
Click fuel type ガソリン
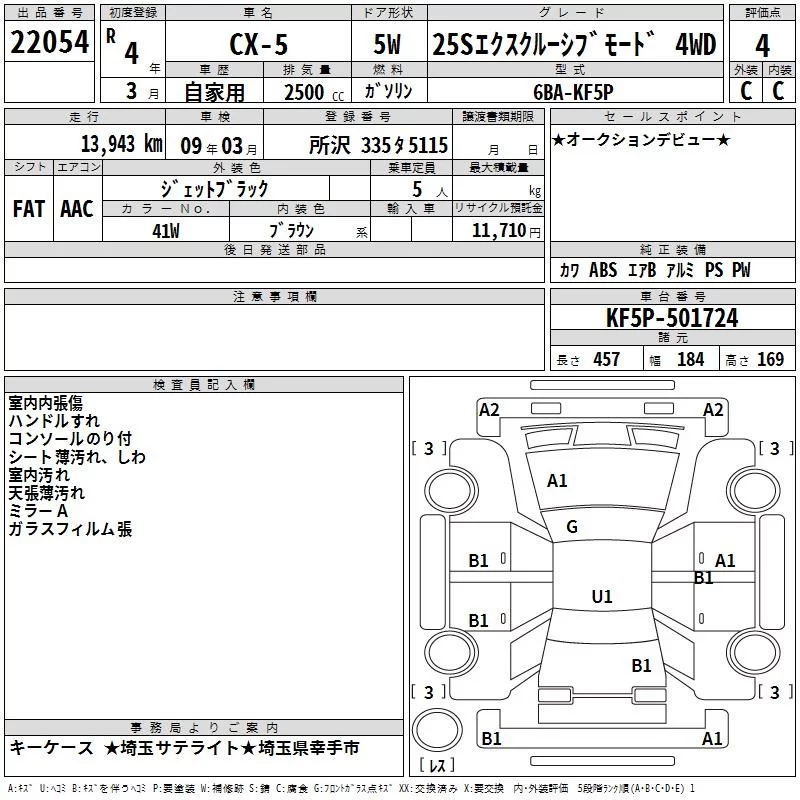388,91
